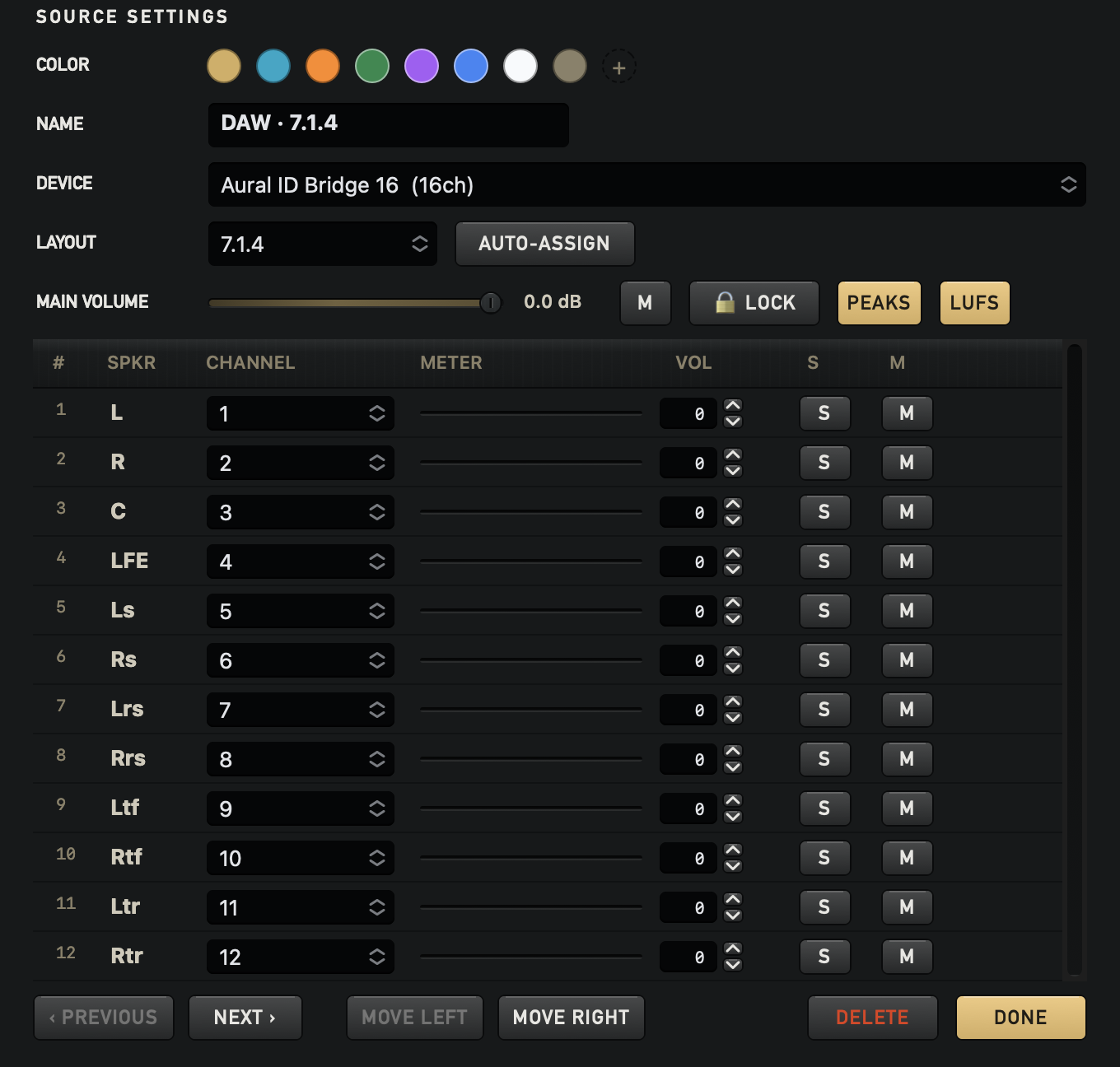Choose the bright blue color swatch
The width and height of the screenshot is (1120, 1067).
471,67
